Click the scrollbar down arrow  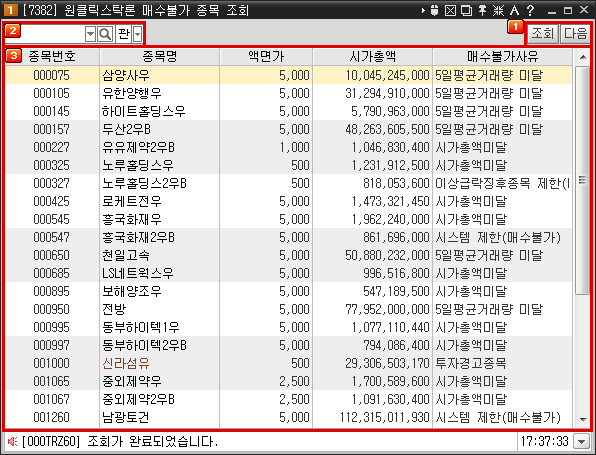(582, 419)
